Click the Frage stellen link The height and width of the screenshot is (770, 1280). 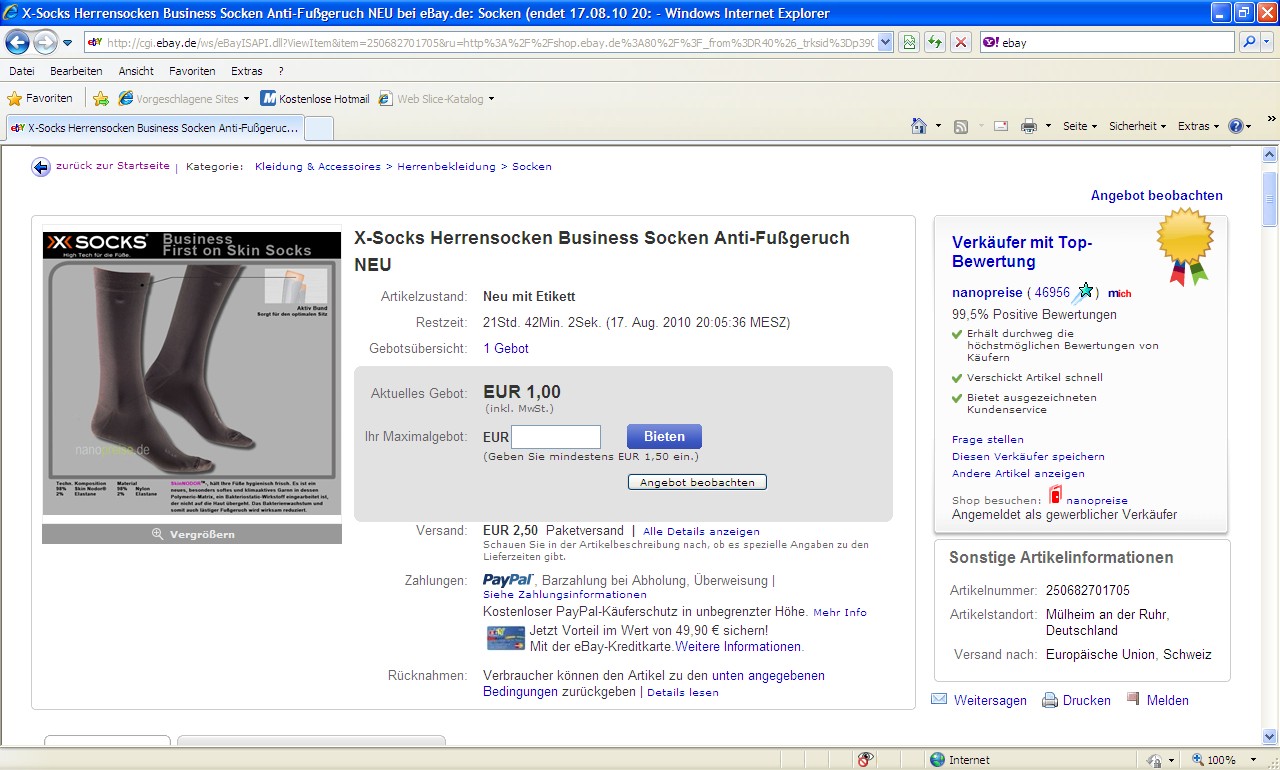987,439
